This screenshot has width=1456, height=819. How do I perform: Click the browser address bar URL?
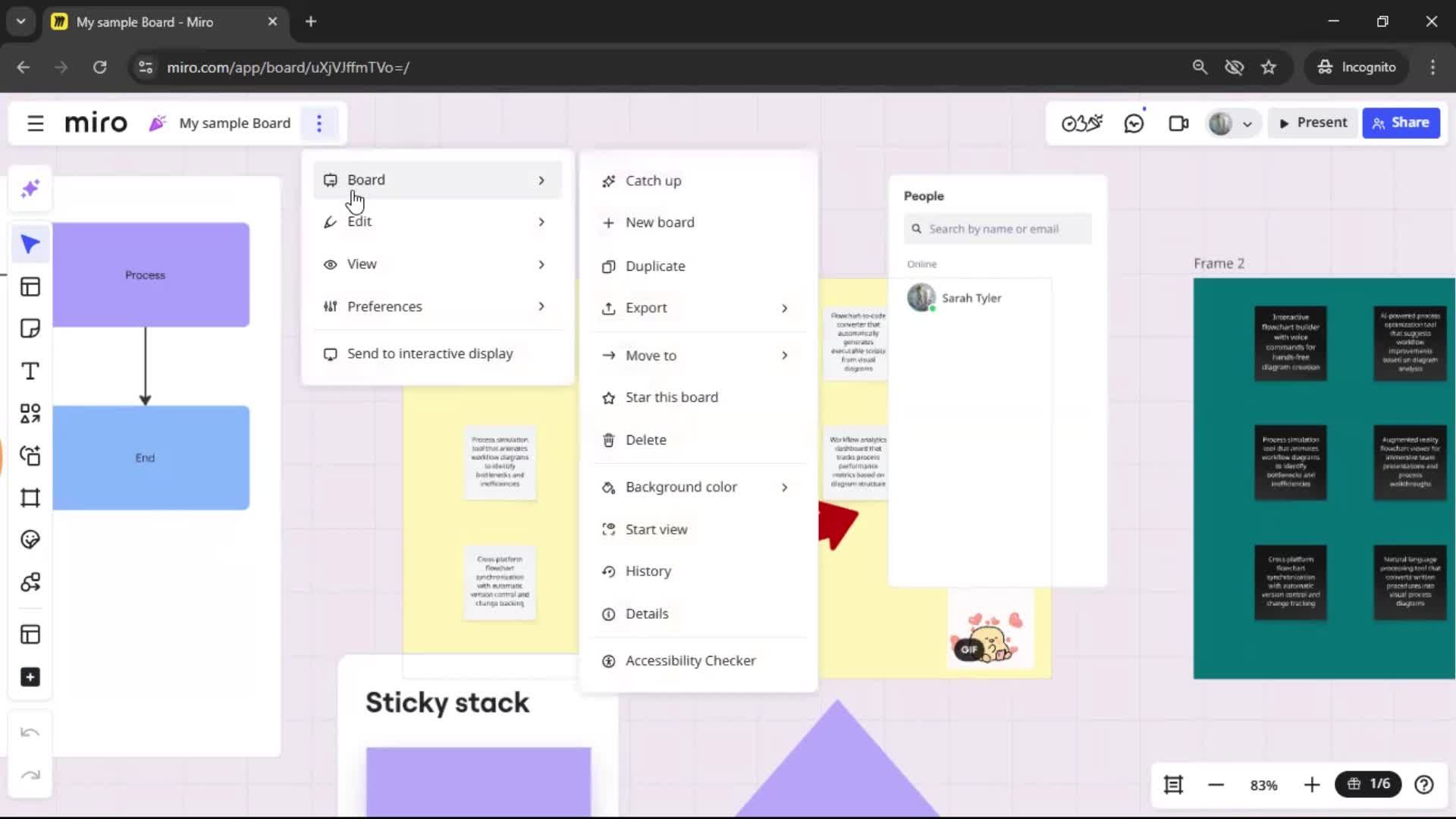click(288, 67)
